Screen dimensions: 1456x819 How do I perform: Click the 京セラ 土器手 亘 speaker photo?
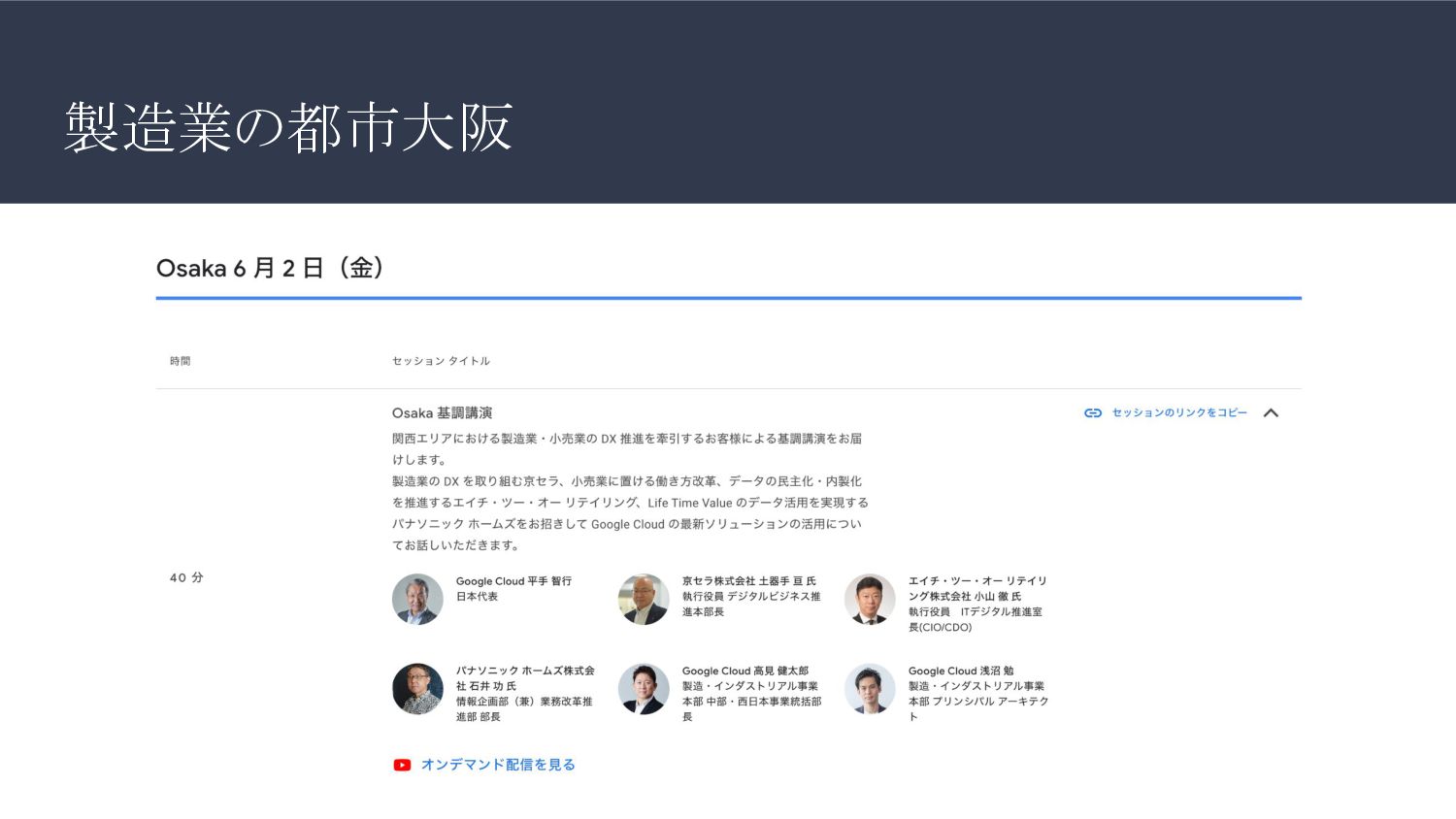(x=644, y=599)
